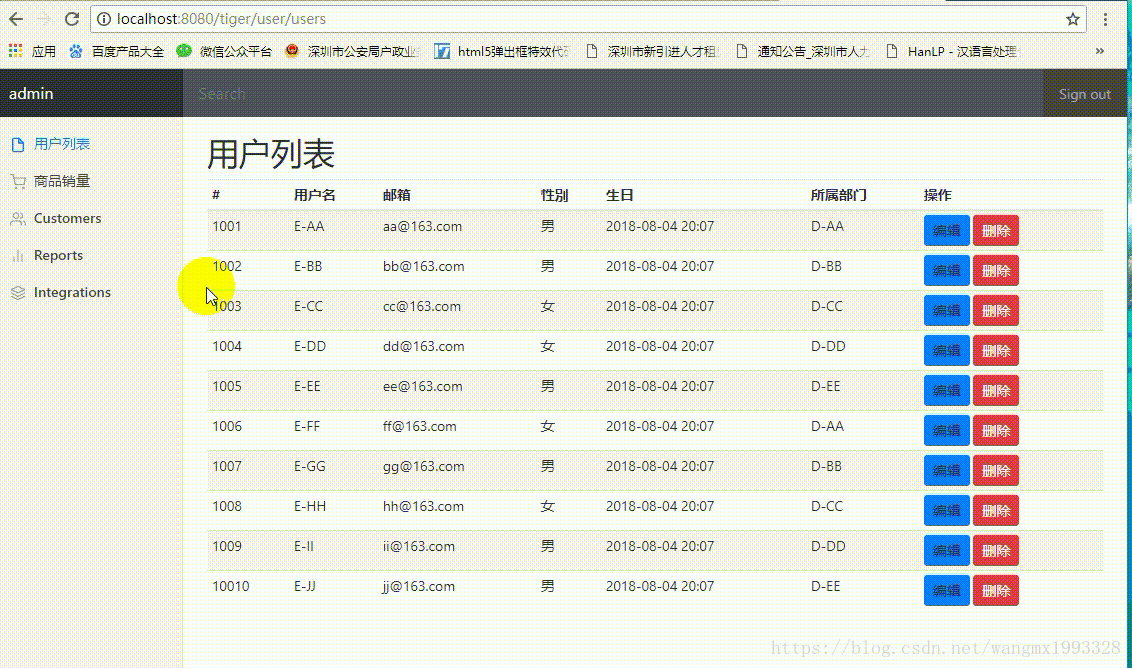Image resolution: width=1132 pixels, height=668 pixels.
Task: Click the email jj@163.com
Action: [419, 586]
